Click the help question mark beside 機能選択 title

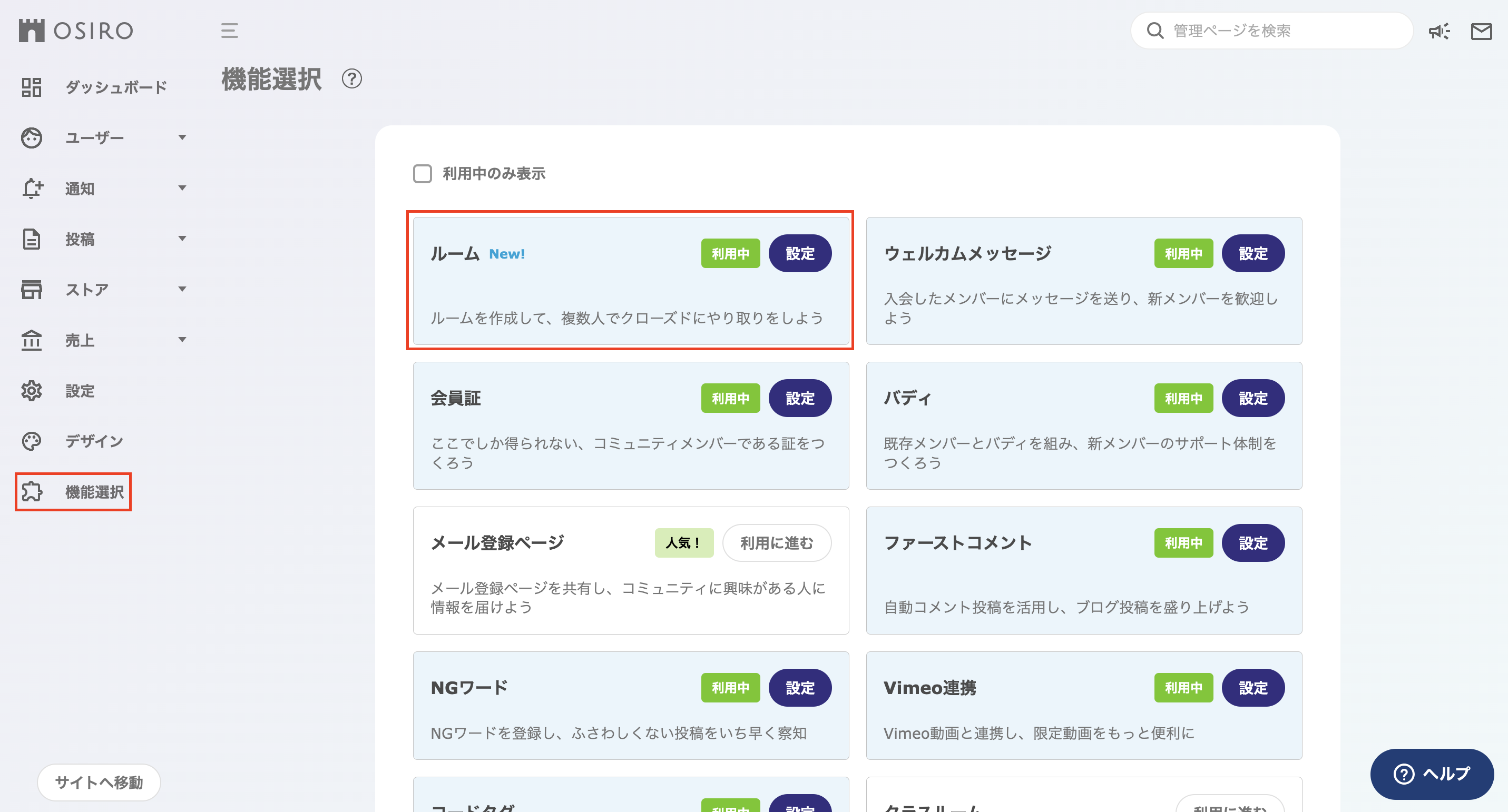pyautogui.click(x=352, y=78)
